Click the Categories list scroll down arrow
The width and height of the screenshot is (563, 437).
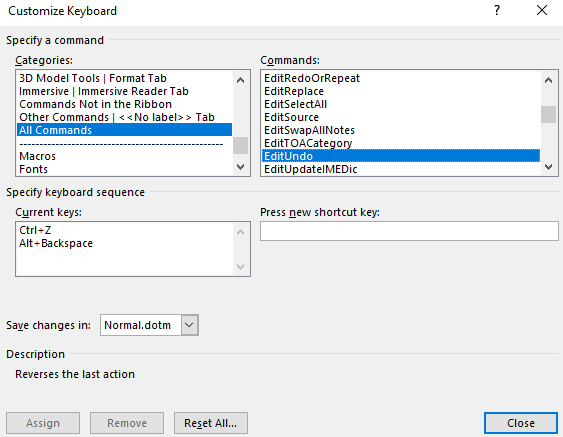point(241,167)
